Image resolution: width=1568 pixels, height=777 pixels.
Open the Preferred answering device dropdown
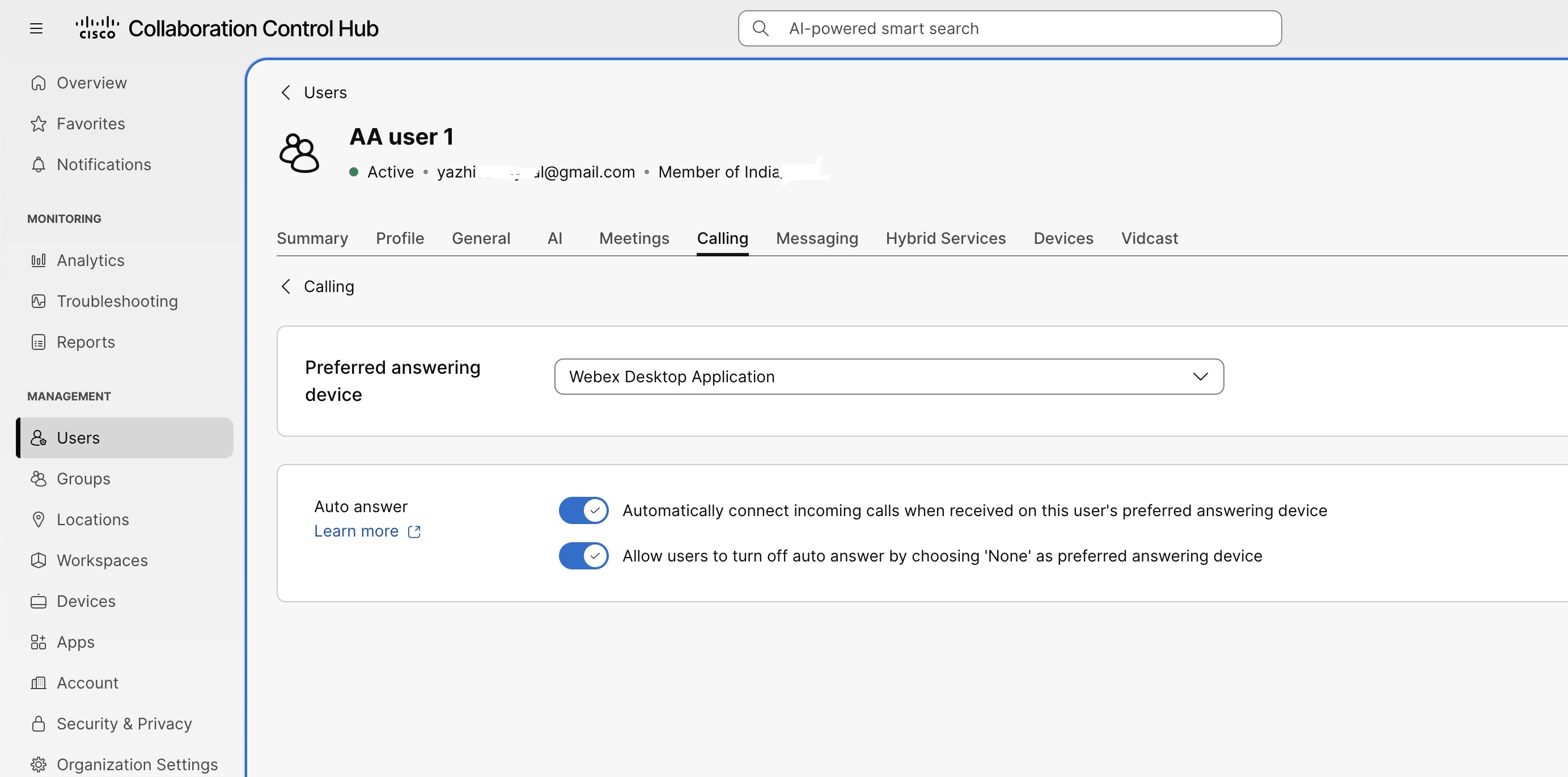click(x=889, y=377)
